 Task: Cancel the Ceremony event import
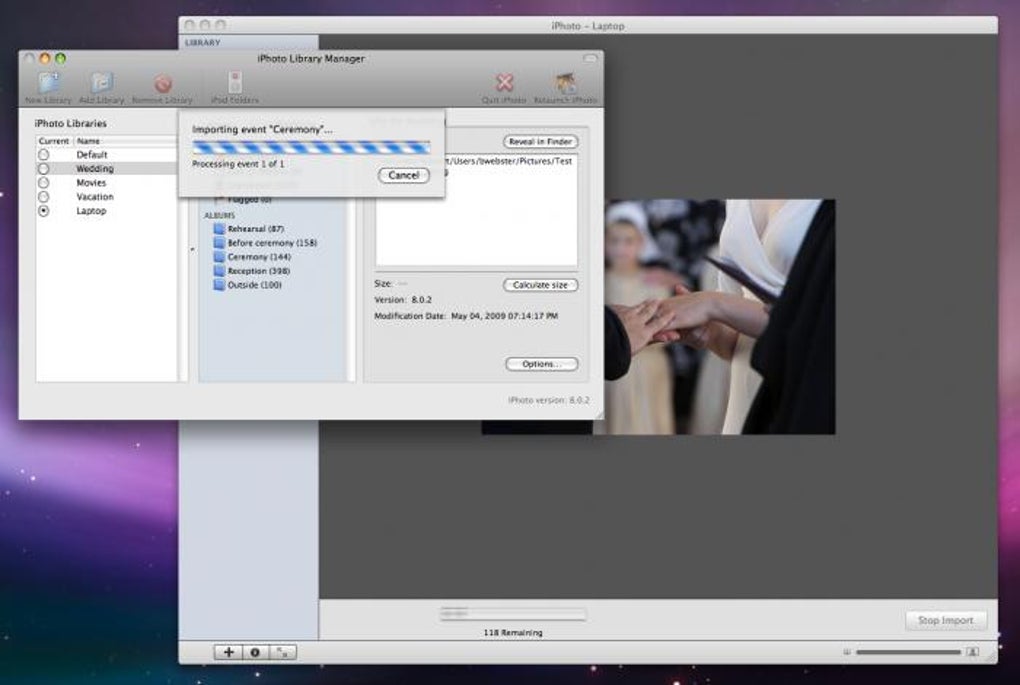[x=404, y=175]
